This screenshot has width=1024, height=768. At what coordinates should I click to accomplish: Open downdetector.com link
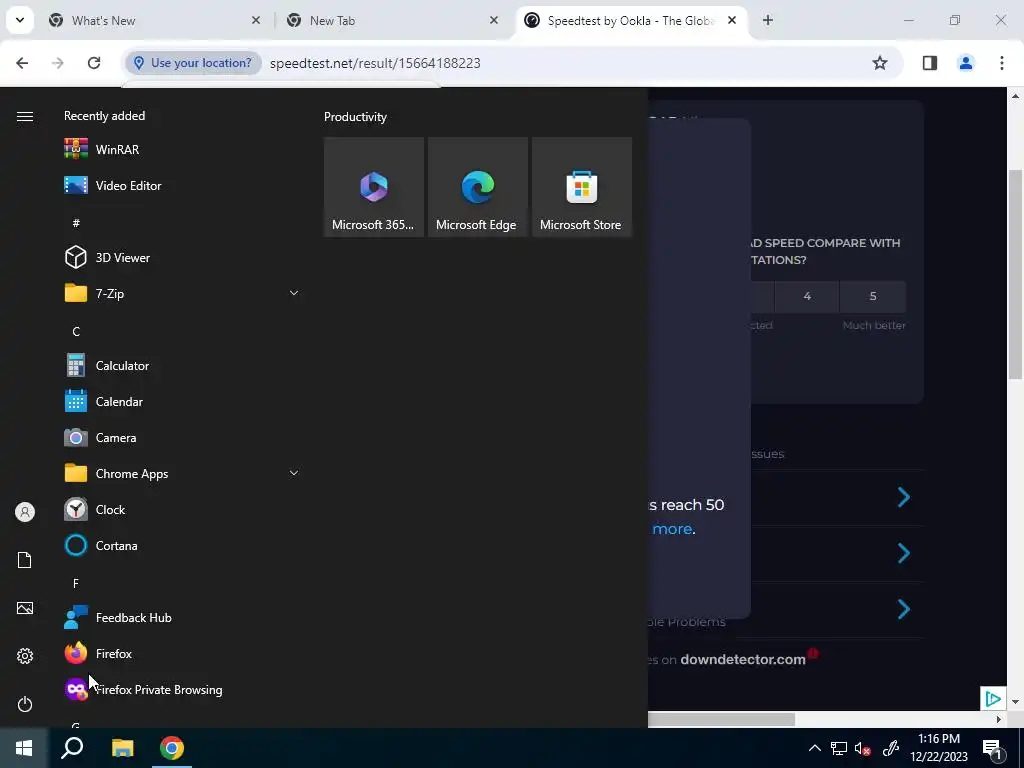pos(743,660)
